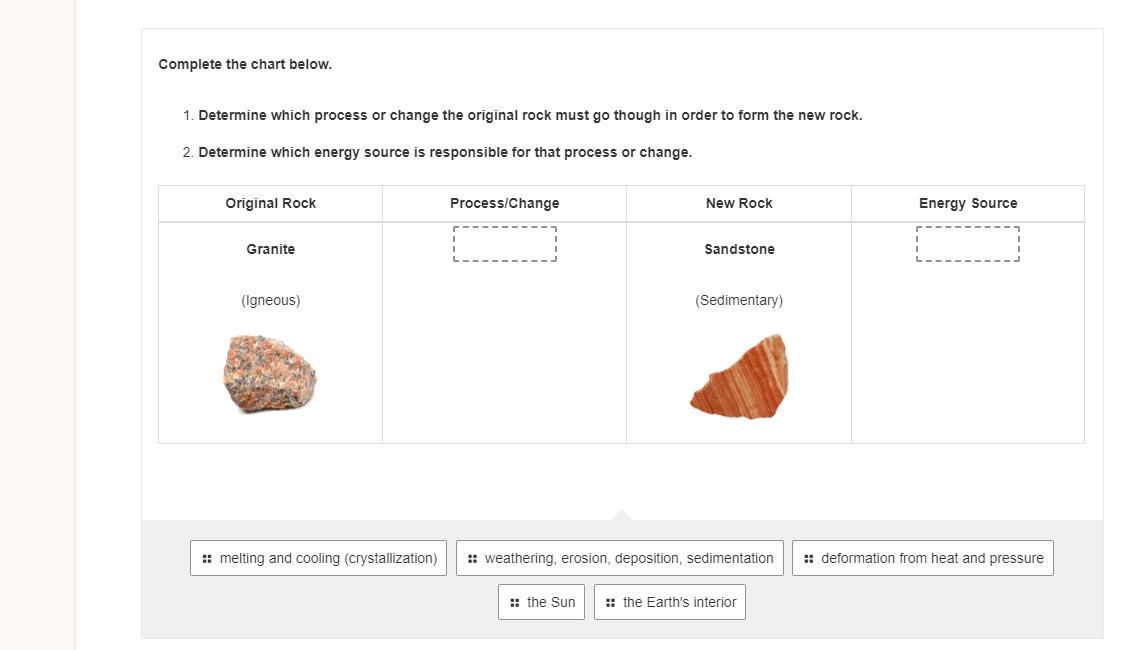This screenshot has width=1130, height=650.
Task: Click the grip icon on the "weathering, erosion" chip
Action: (472, 559)
